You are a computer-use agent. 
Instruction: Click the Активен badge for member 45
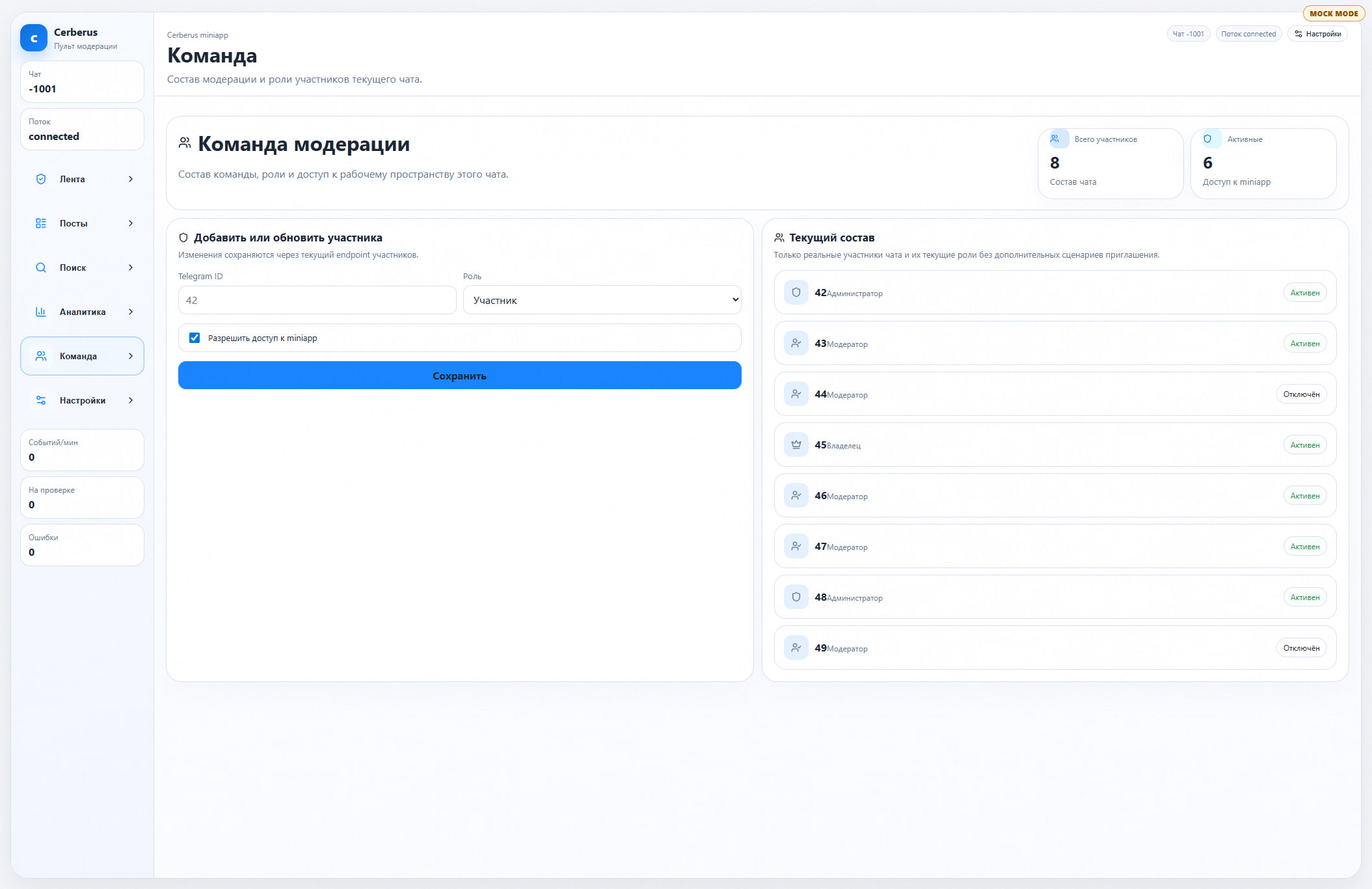click(1304, 445)
